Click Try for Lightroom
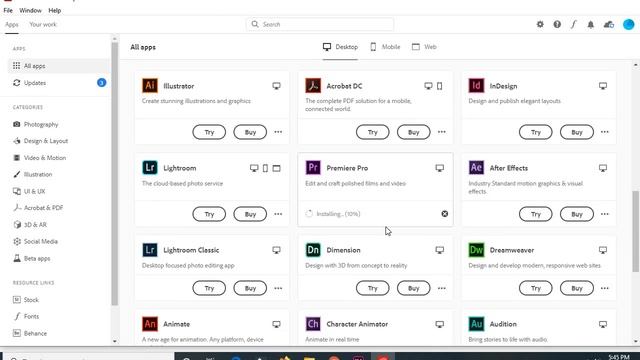Viewport: 640px width, 360px height. pyautogui.click(x=209, y=214)
